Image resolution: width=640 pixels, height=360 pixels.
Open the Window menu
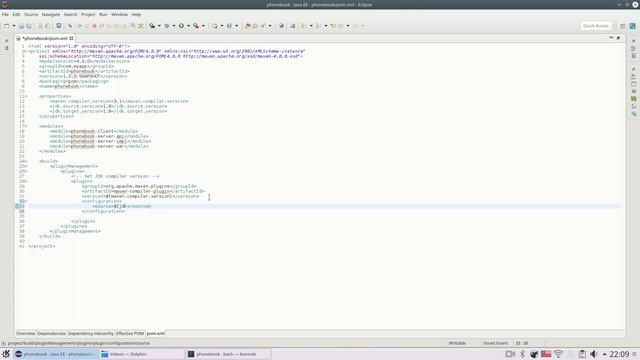[x=120, y=14]
